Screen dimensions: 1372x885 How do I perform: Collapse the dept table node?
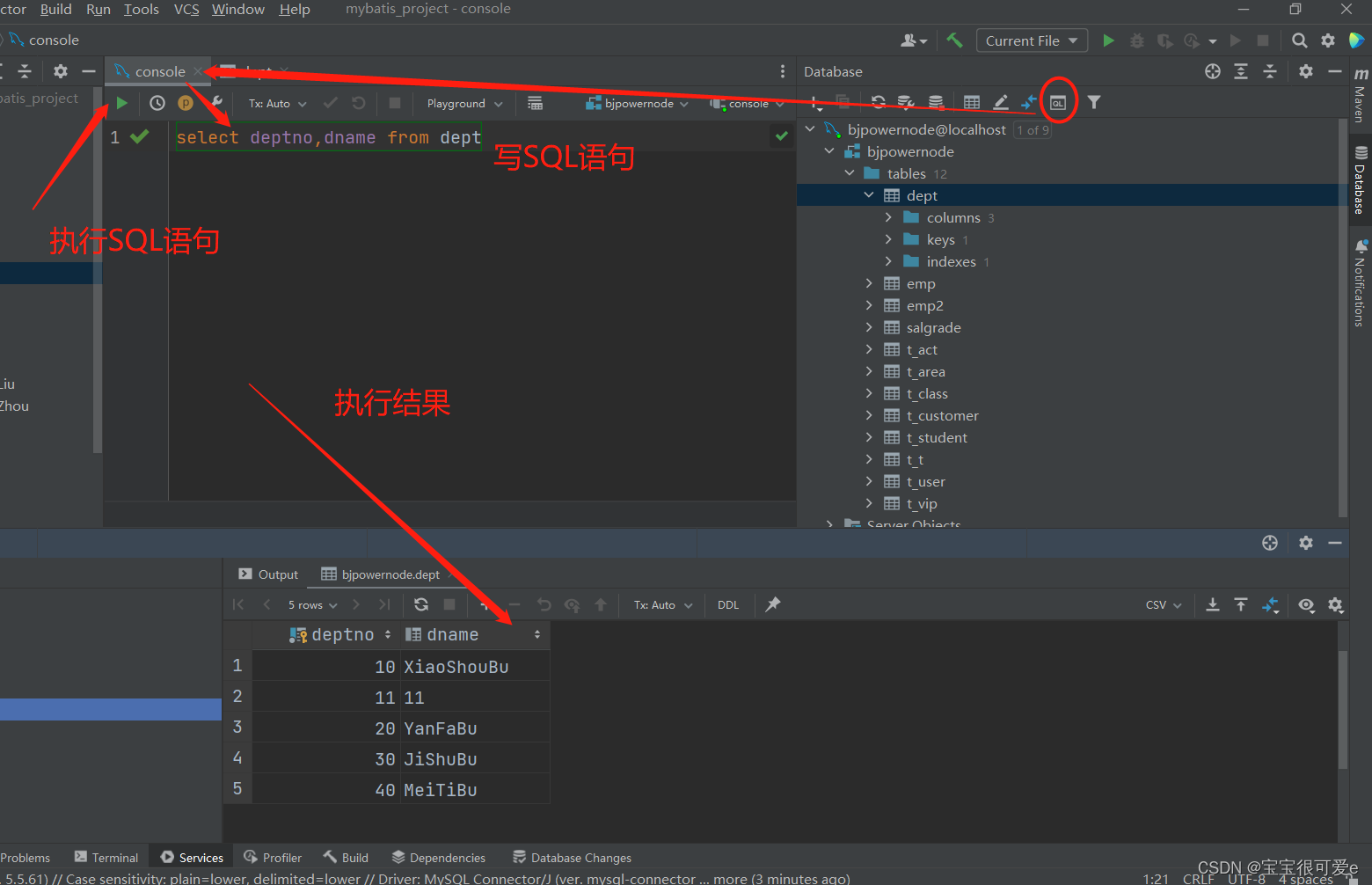869,195
